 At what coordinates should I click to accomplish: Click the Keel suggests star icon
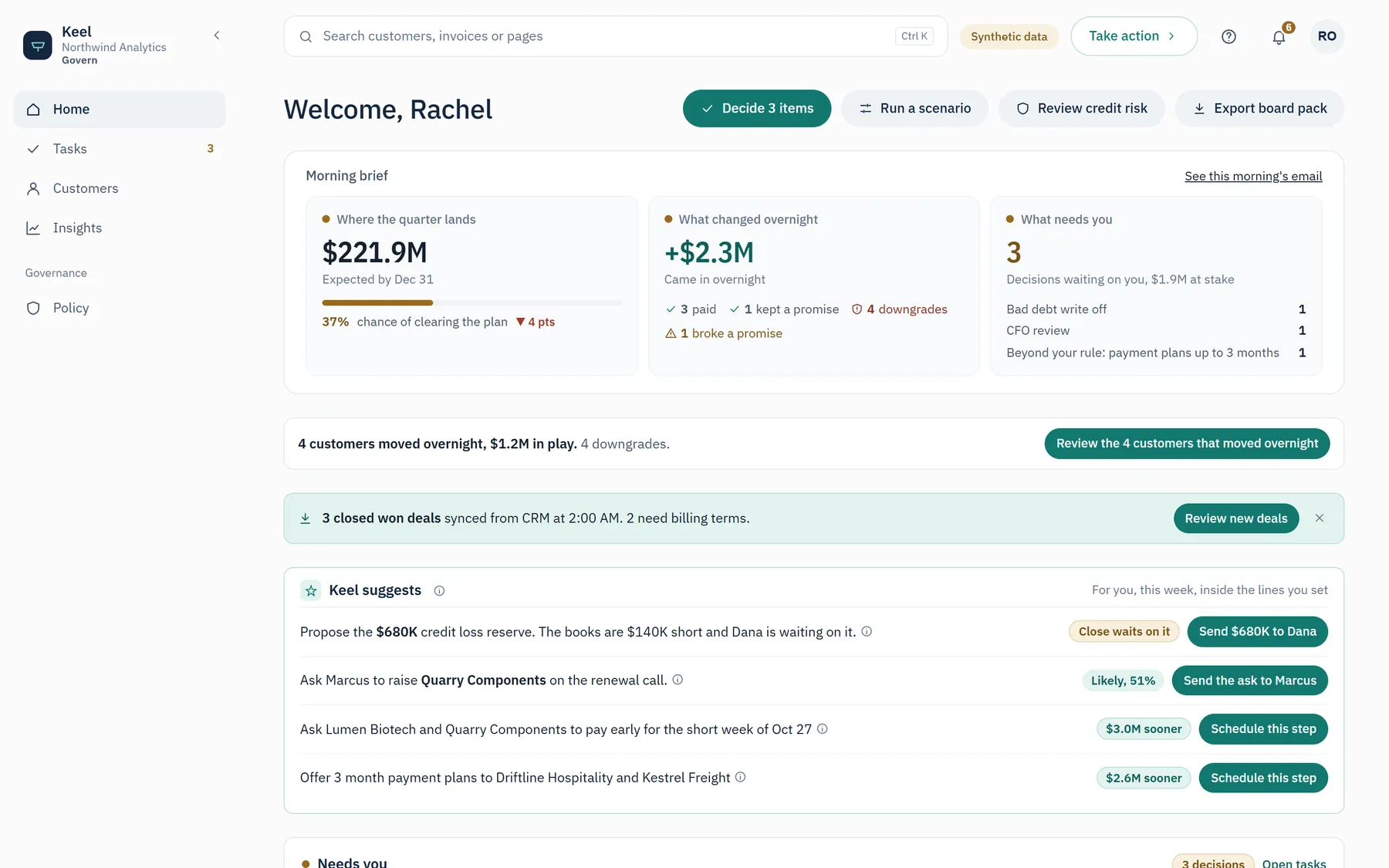point(311,591)
